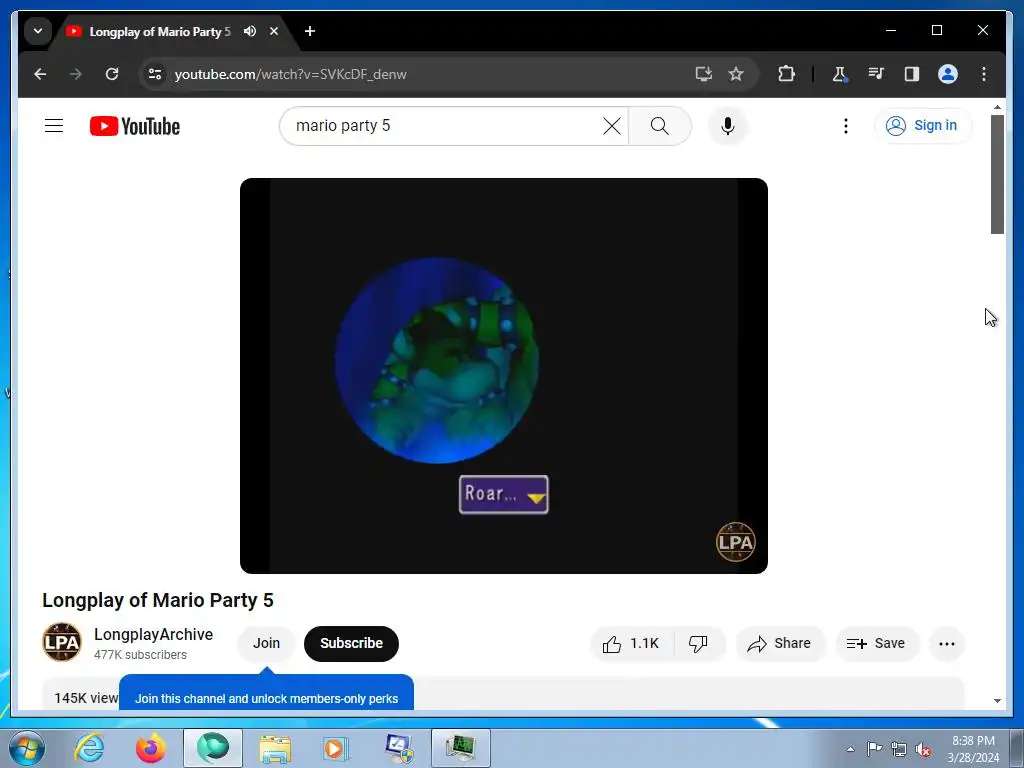Open the muted volume tray icon
The width and height of the screenshot is (1024, 768).
pos(923,749)
